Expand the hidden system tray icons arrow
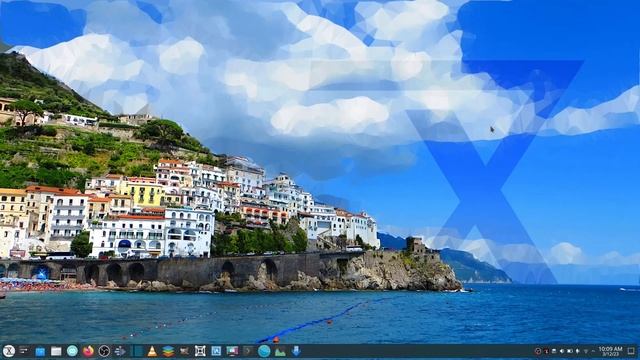 (x=593, y=351)
